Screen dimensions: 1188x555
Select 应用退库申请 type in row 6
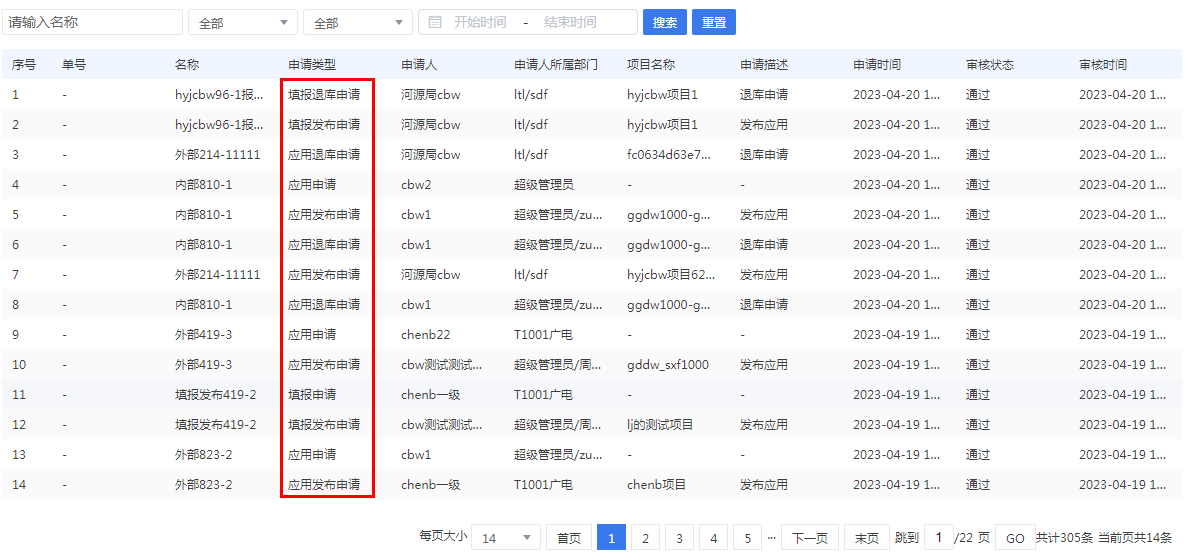[x=324, y=245]
